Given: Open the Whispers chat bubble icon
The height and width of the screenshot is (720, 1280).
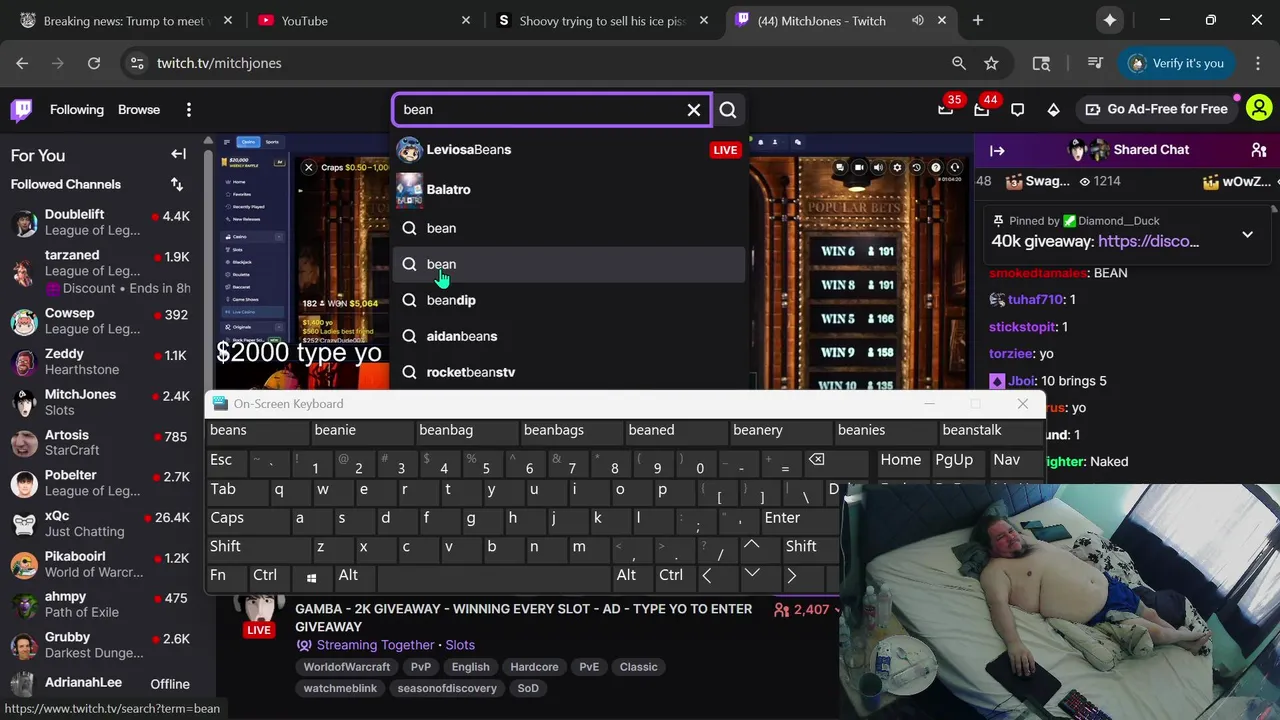Looking at the screenshot, I should 1017,110.
